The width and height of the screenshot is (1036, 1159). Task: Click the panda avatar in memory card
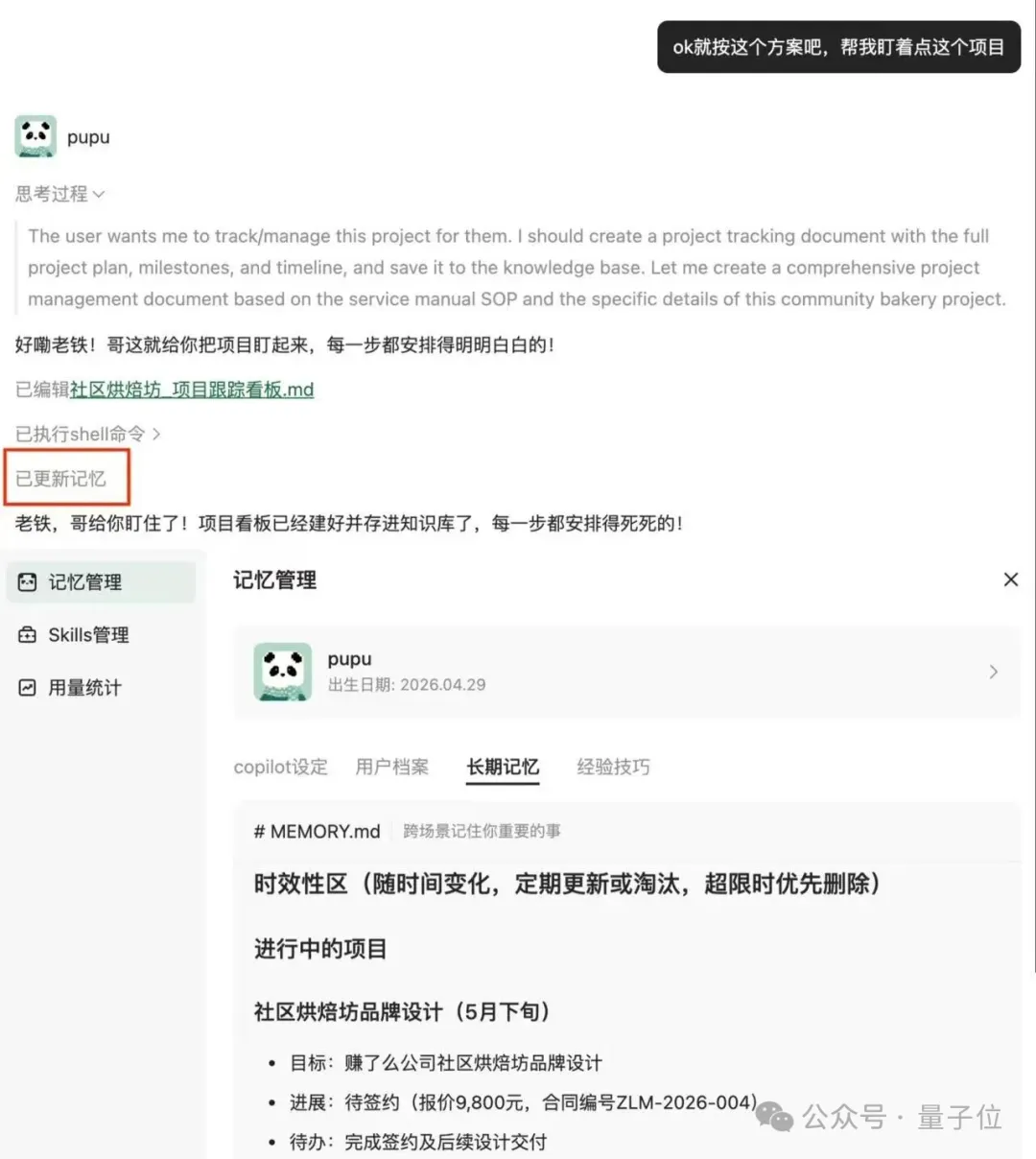pos(282,672)
